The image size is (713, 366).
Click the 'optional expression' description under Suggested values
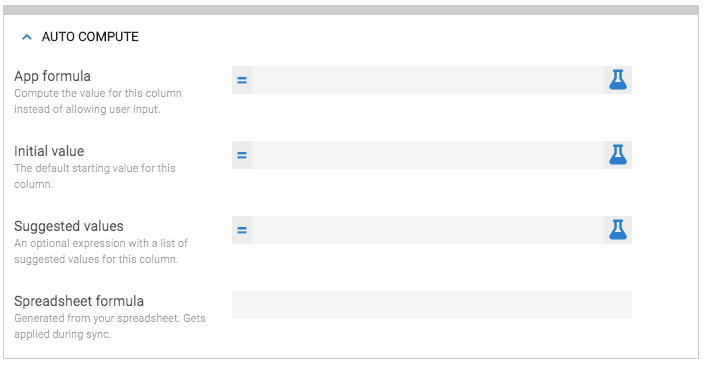pos(101,251)
